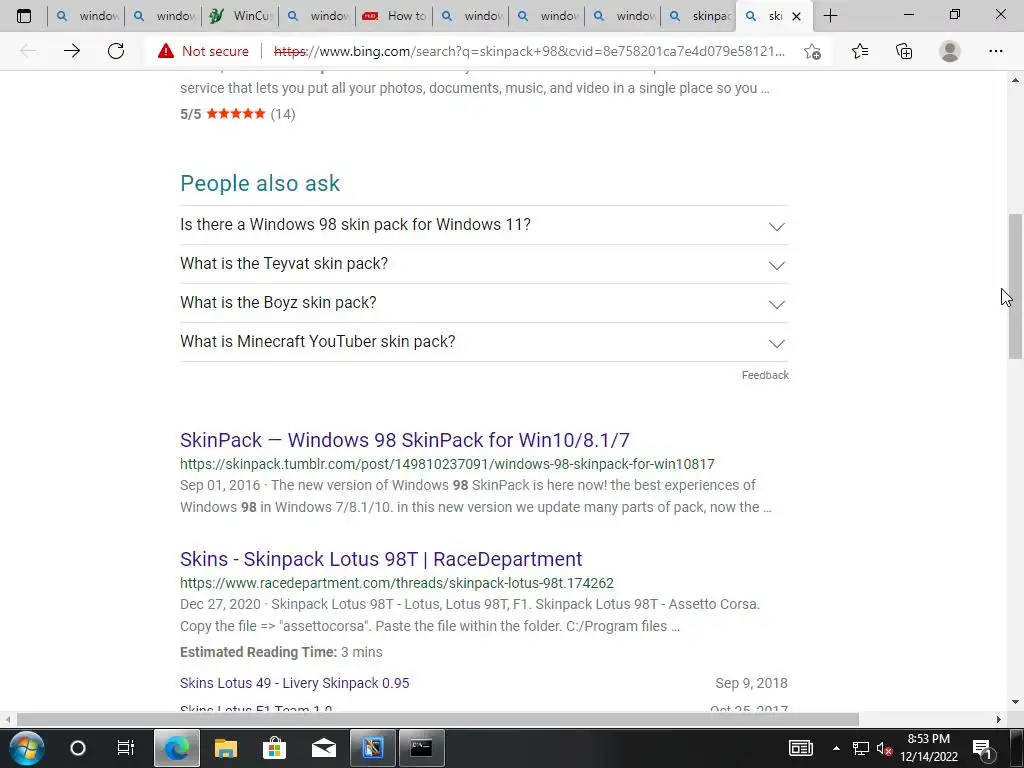Image resolution: width=1024 pixels, height=768 pixels.
Task: Click the skinpack.tumblr.com result URL
Action: 447,464
